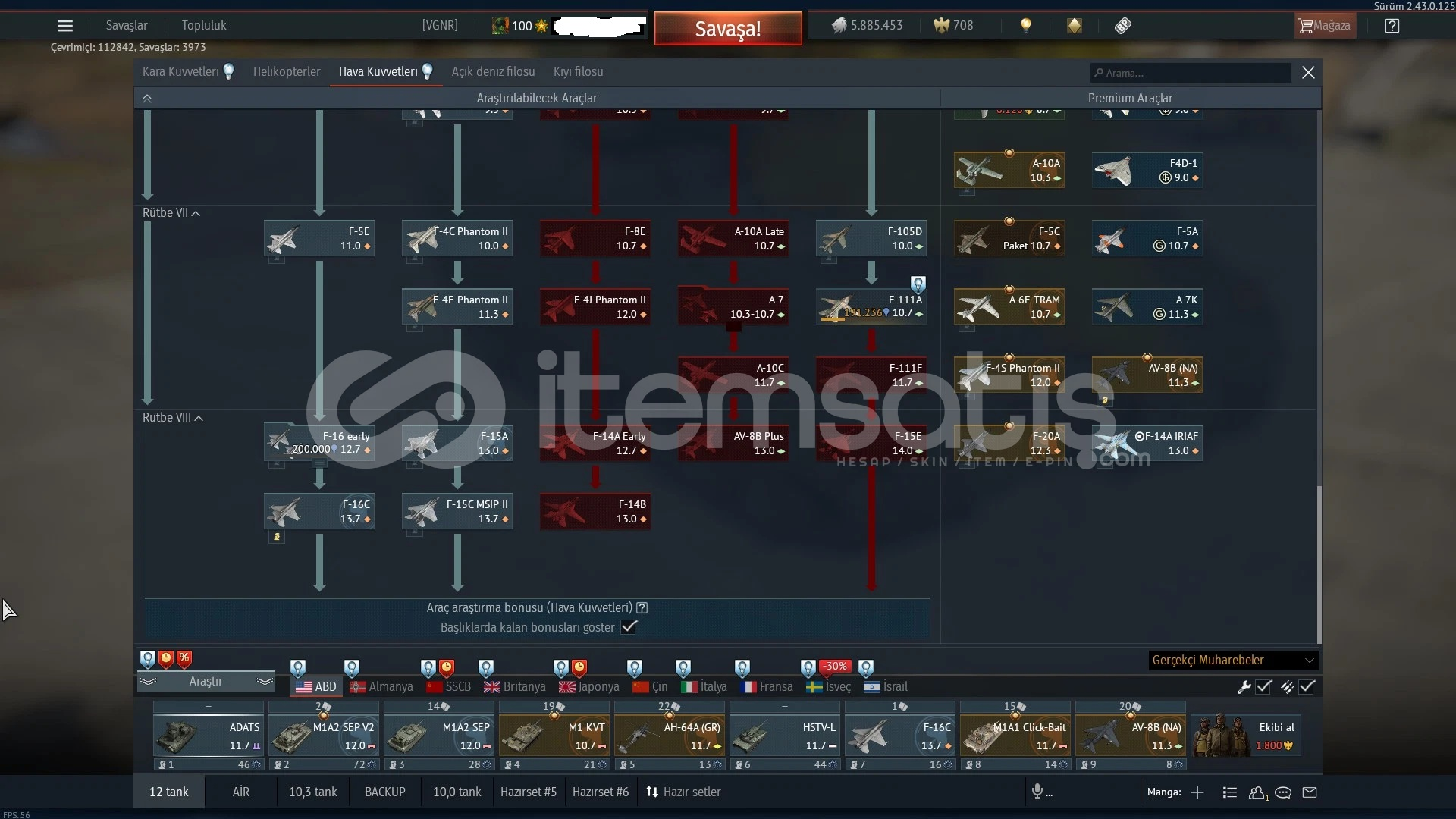
Task: Select the F-5E aircraft card
Action: [319, 238]
